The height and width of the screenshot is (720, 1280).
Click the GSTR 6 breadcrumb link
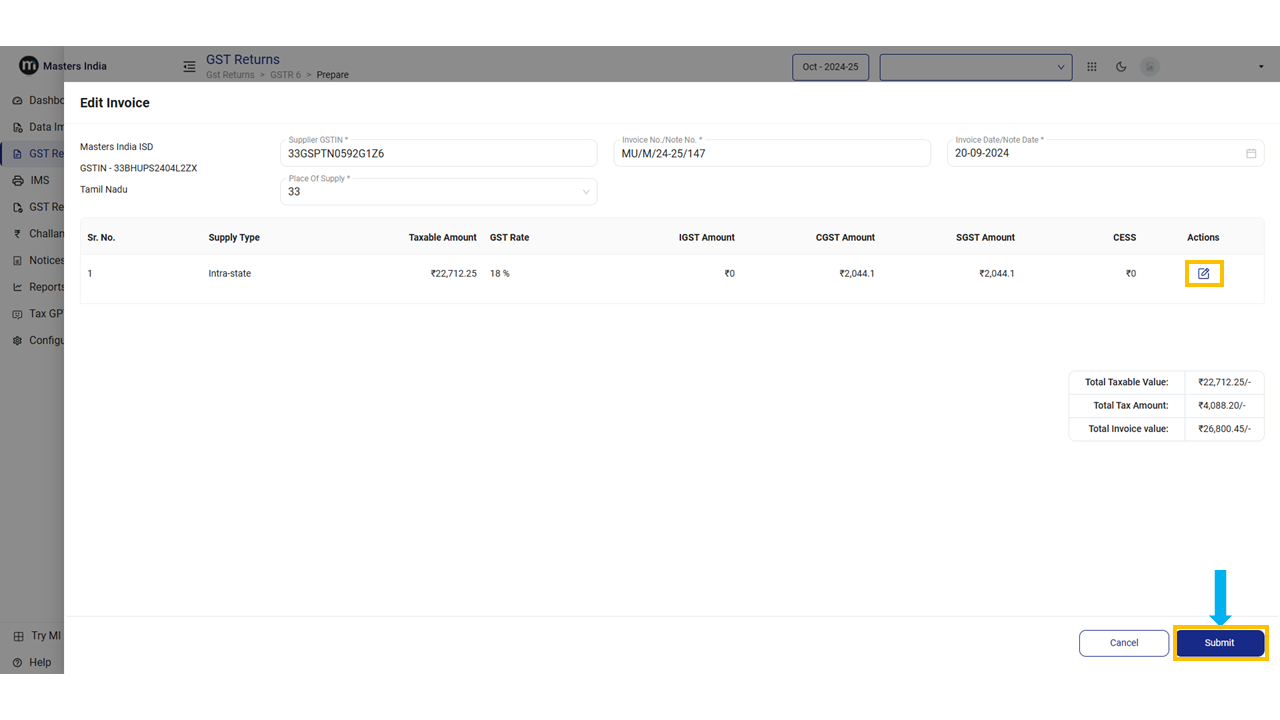point(285,75)
